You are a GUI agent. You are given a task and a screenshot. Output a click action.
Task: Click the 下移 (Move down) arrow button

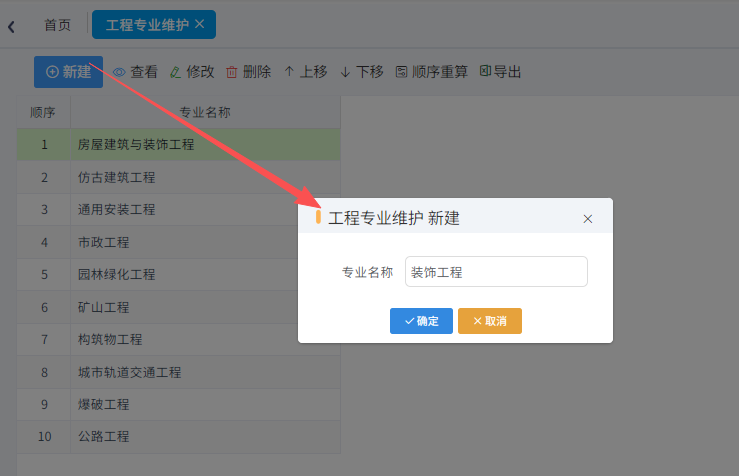pyautogui.click(x=362, y=72)
